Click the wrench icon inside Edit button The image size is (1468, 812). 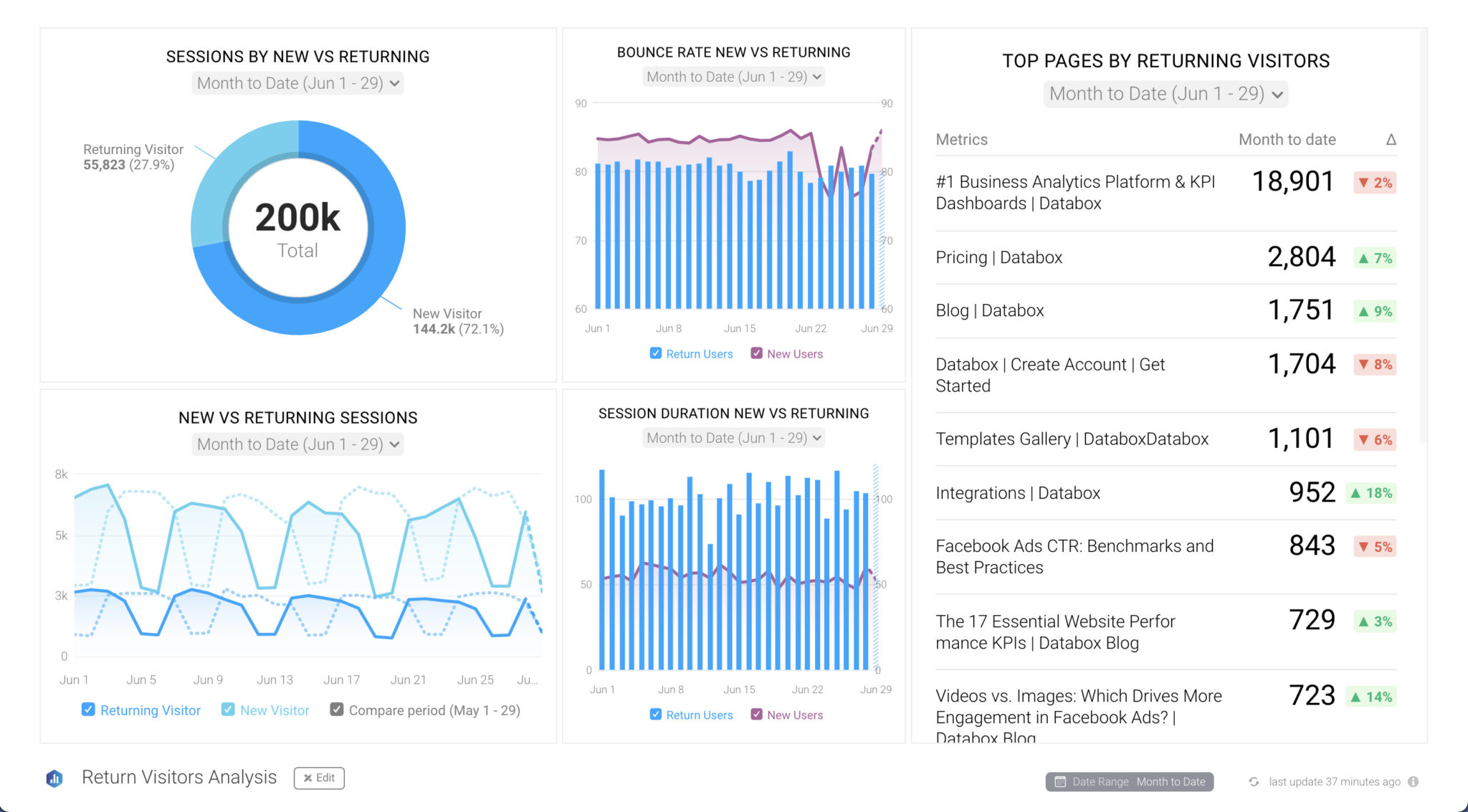click(x=308, y=778)
